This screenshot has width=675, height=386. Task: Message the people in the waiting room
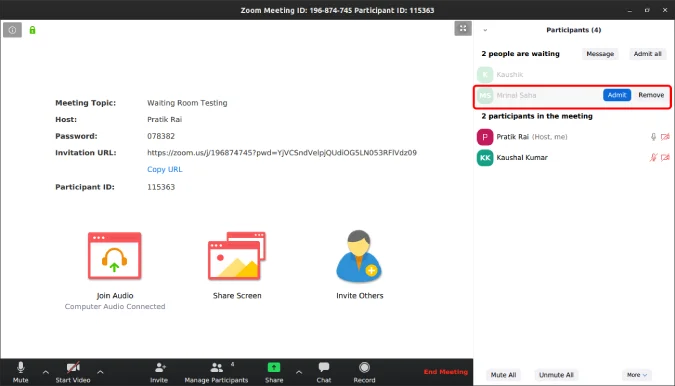point(600,54)
